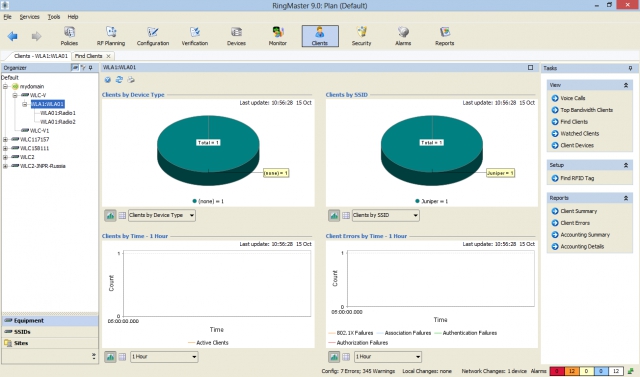Switch Client Errors panel to chart view
This screenshot has height=377, width=640.
click(334, 357)
